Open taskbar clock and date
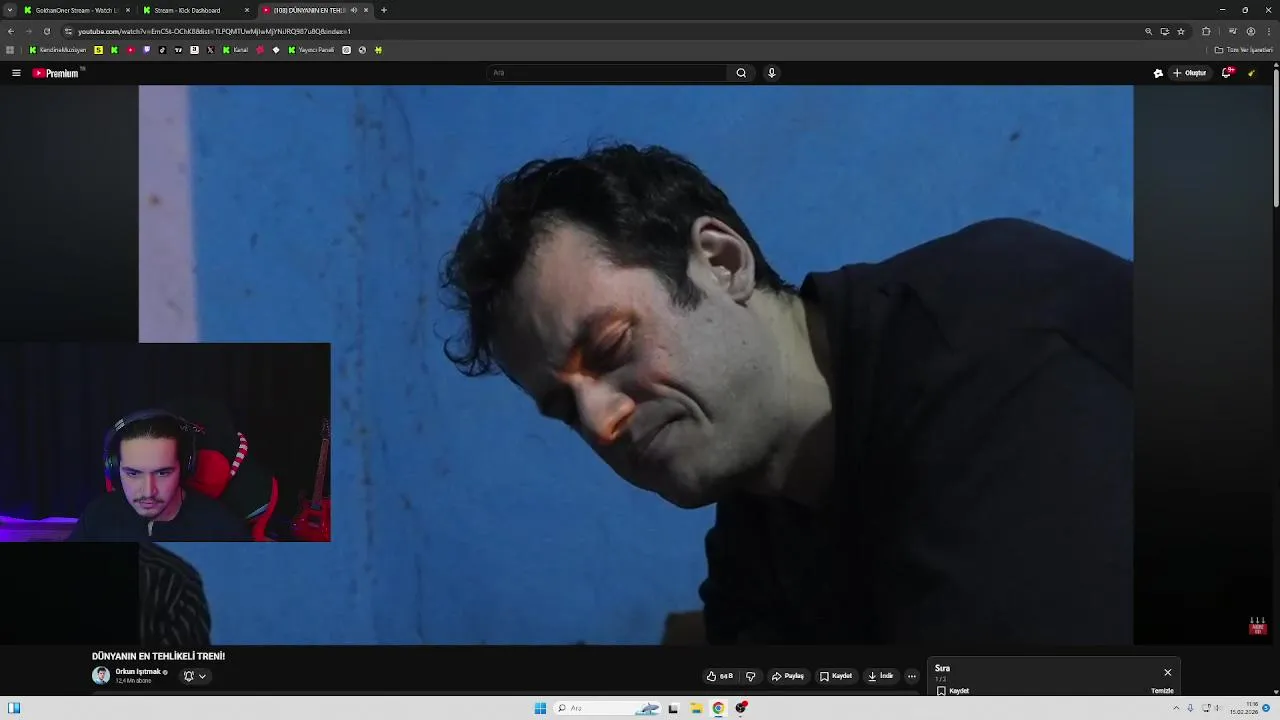Image resolution: width=1280 pixels, height=720 pixels. tap(1244, 708)
